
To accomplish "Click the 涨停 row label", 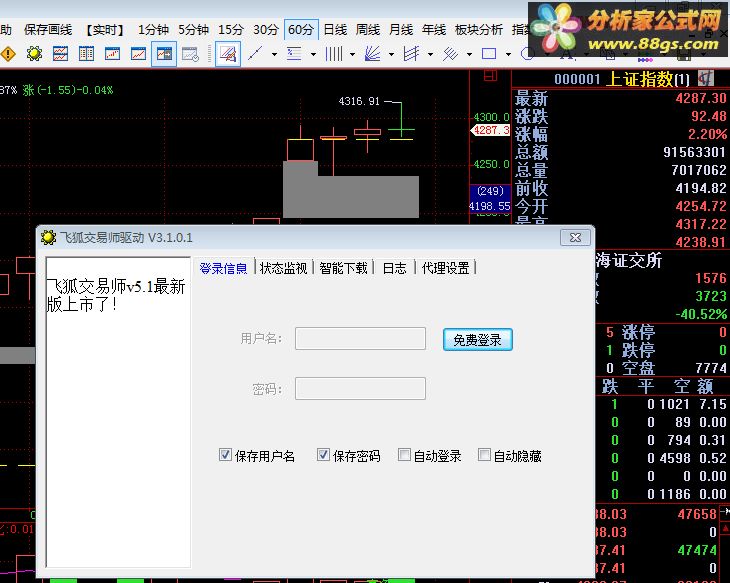I will pos(638,332).
